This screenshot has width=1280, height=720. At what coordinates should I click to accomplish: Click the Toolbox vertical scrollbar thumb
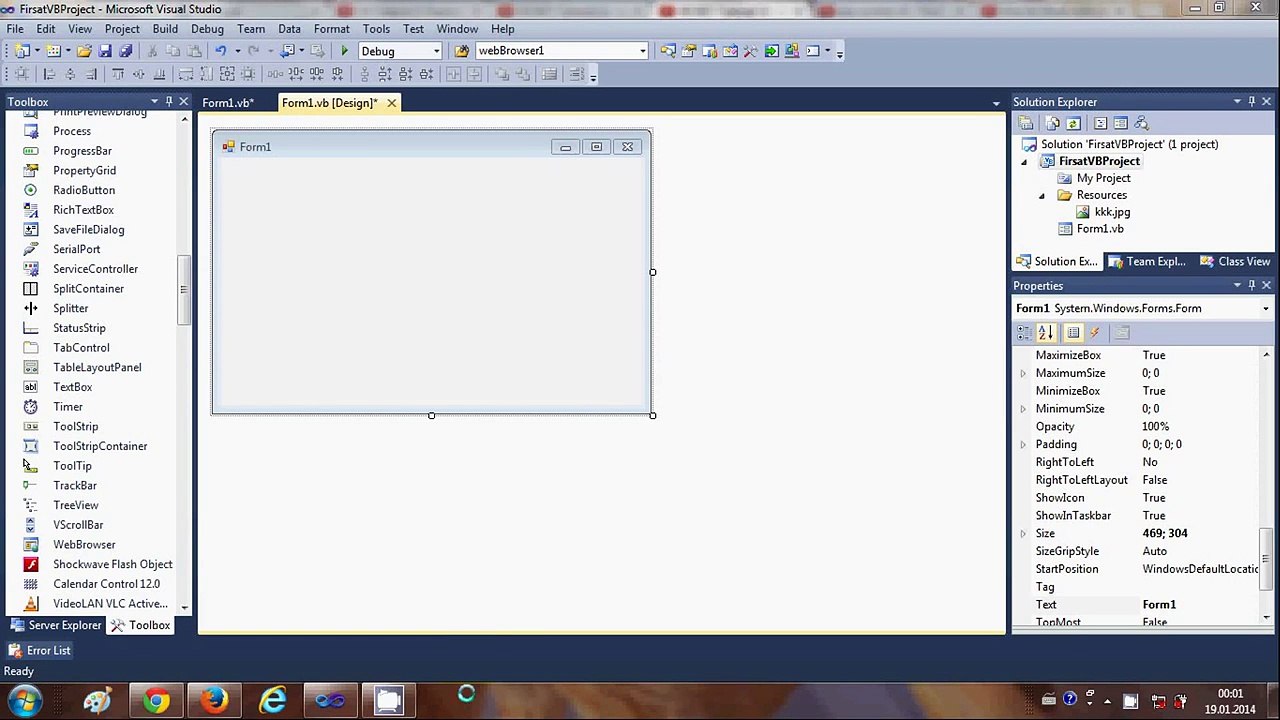[x=183, y=289]
